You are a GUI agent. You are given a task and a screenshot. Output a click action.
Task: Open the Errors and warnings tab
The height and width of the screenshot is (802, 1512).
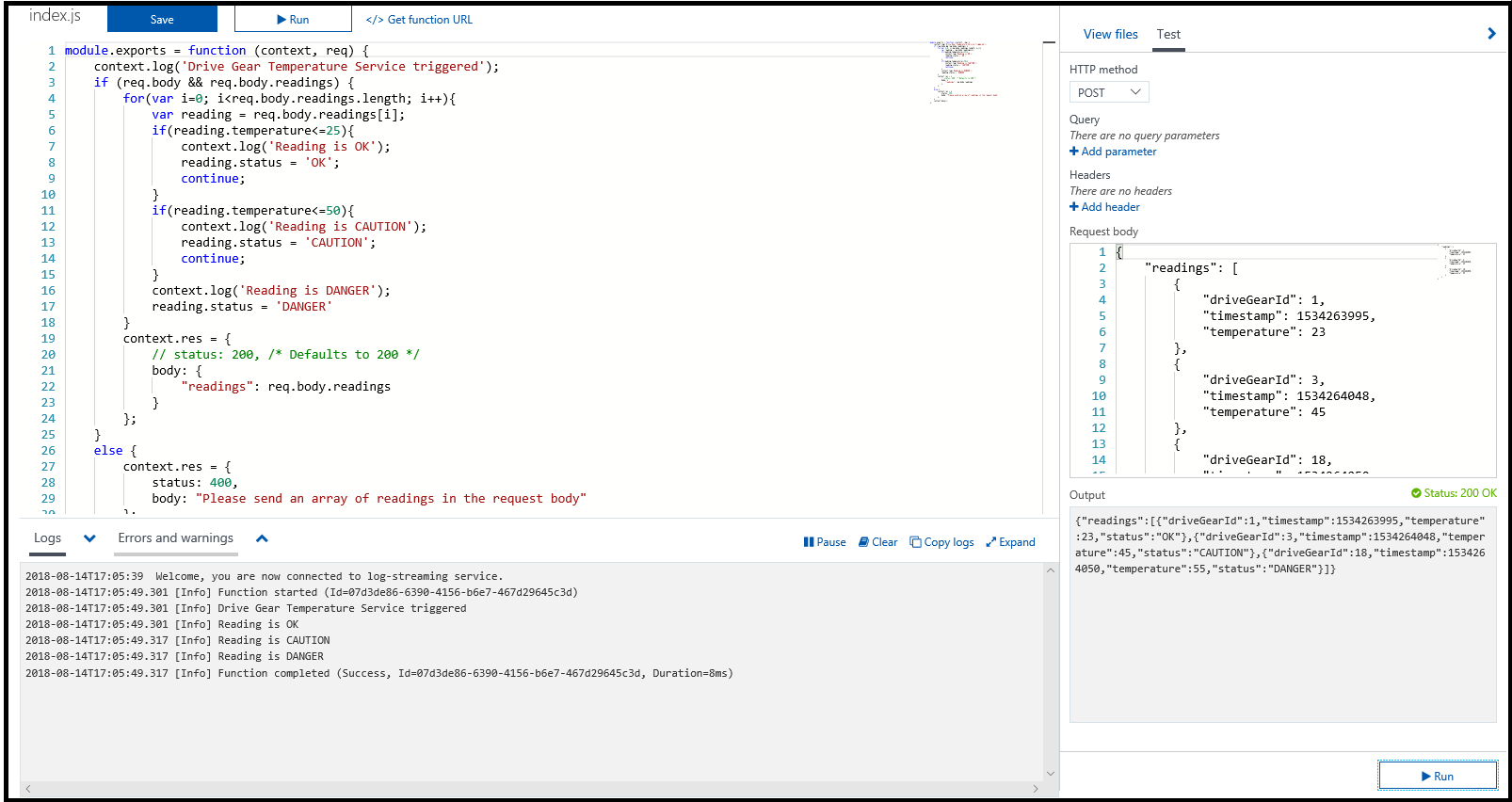pos(175,538)
